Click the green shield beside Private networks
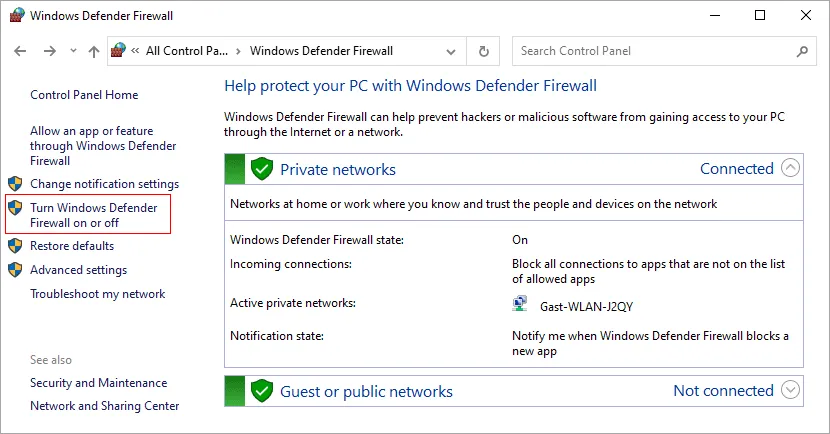This screenshot has height=434, width=830. pyautogui.click(x=262, y=169)
